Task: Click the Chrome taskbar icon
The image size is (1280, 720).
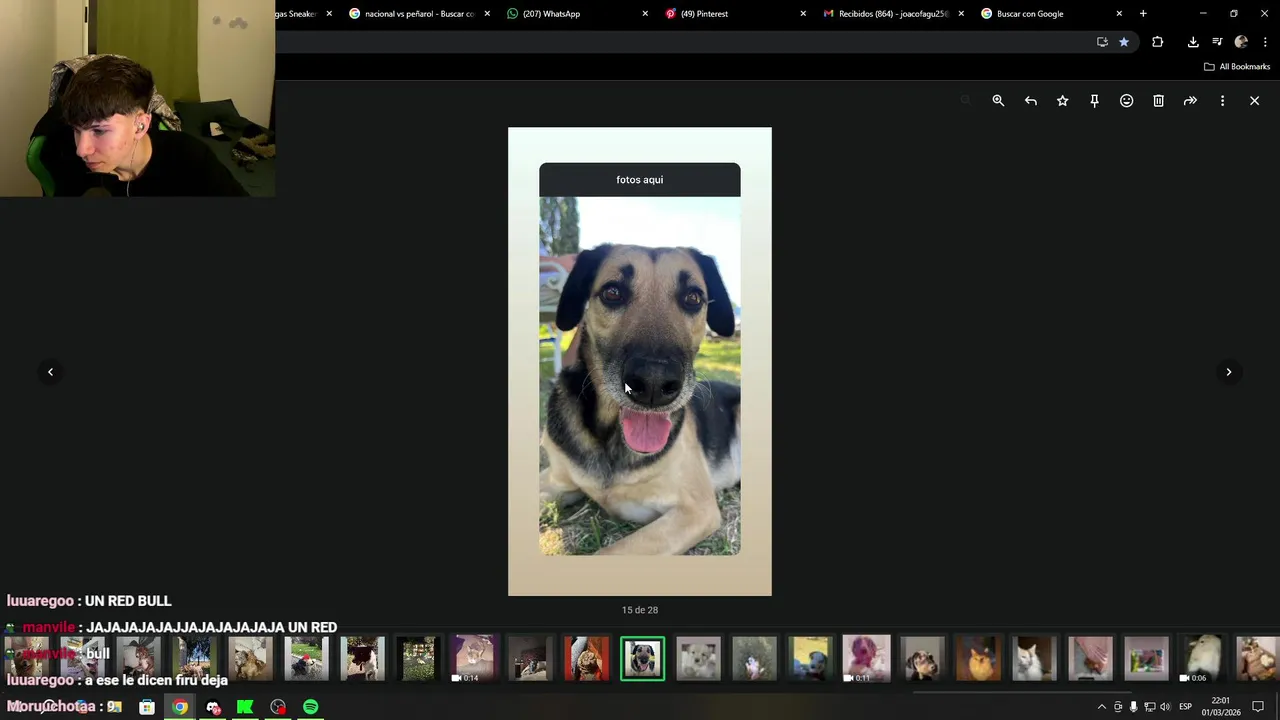Action: 180,707
